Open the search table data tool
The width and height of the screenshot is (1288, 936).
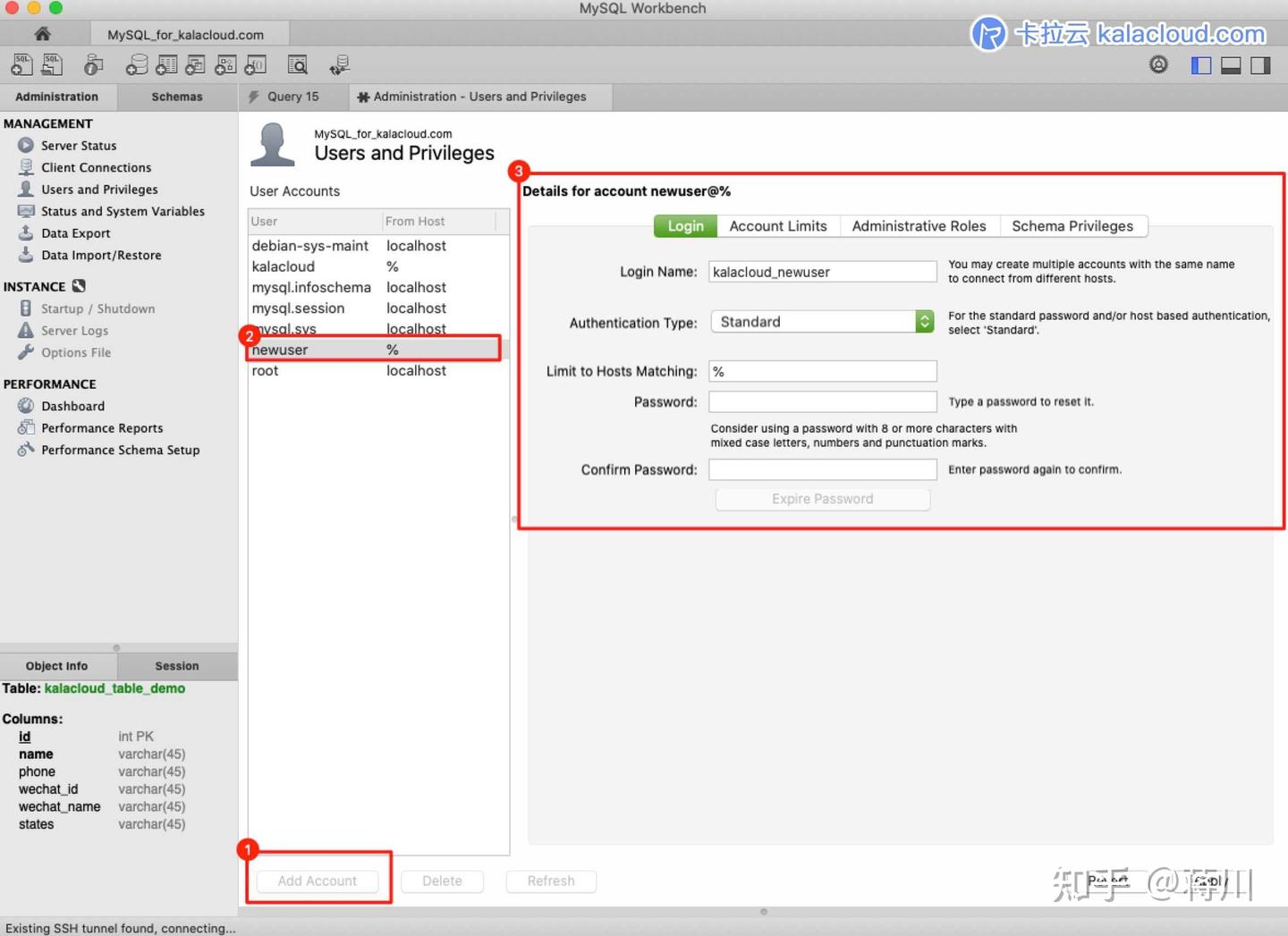(x=297, y=64)
